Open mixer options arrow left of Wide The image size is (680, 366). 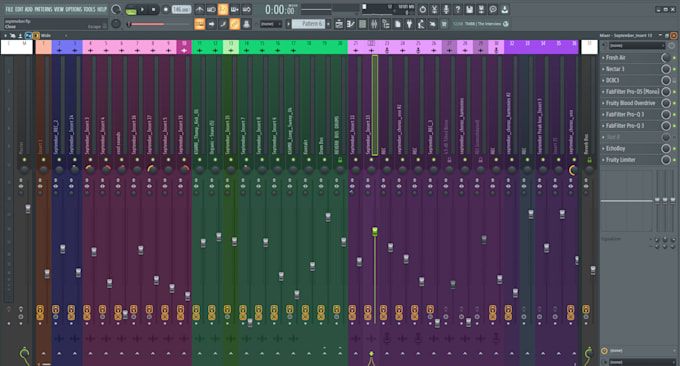coord(5,36)
